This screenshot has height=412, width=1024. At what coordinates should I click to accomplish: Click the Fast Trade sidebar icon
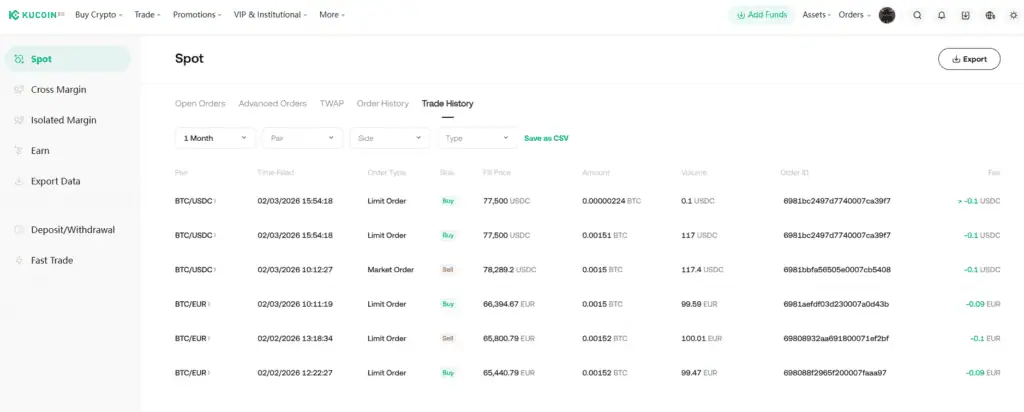click(19, 260)
